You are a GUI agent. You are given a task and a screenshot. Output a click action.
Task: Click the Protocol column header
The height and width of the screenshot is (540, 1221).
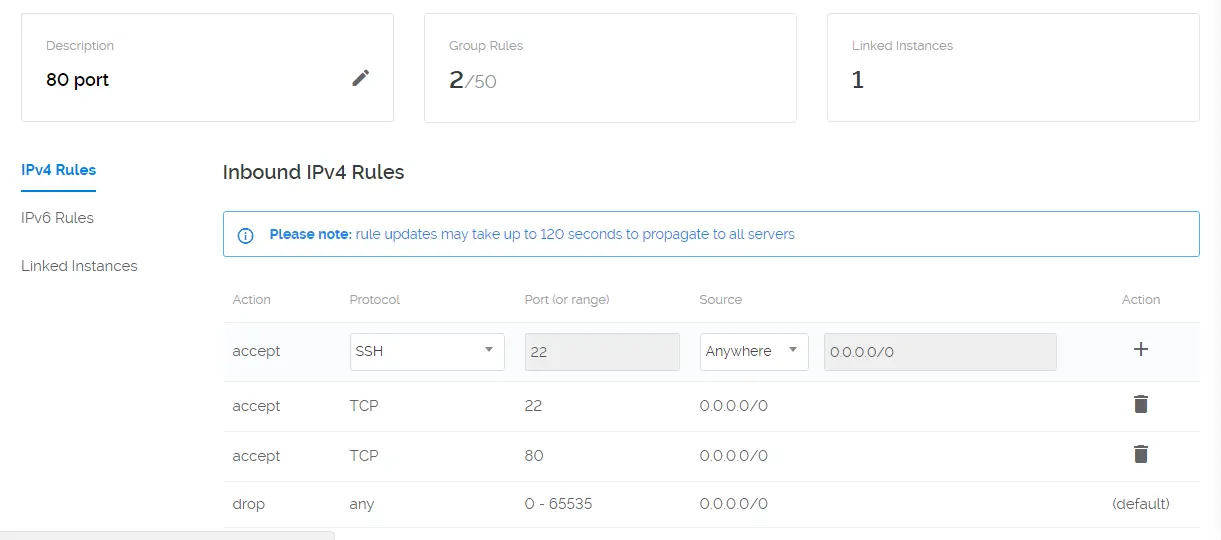(x=375, y=300)
